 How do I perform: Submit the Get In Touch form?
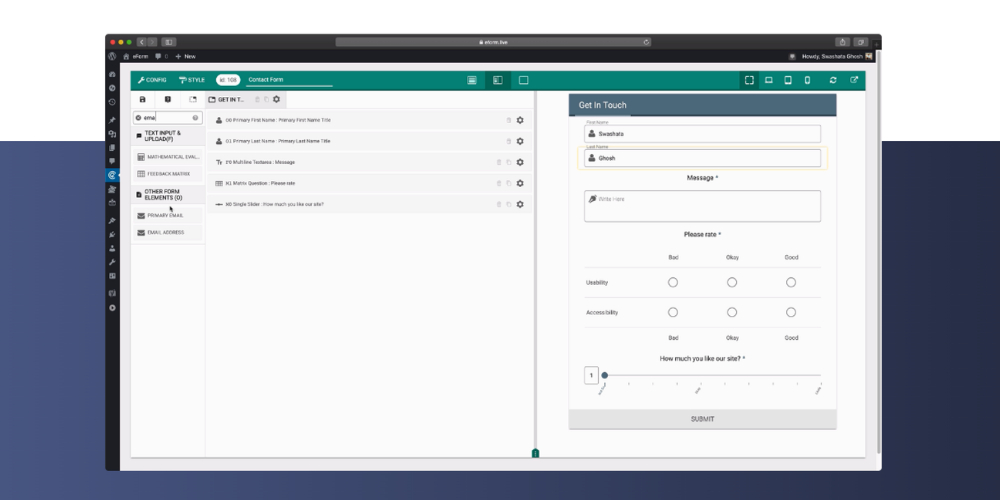[x=702, y=419]
